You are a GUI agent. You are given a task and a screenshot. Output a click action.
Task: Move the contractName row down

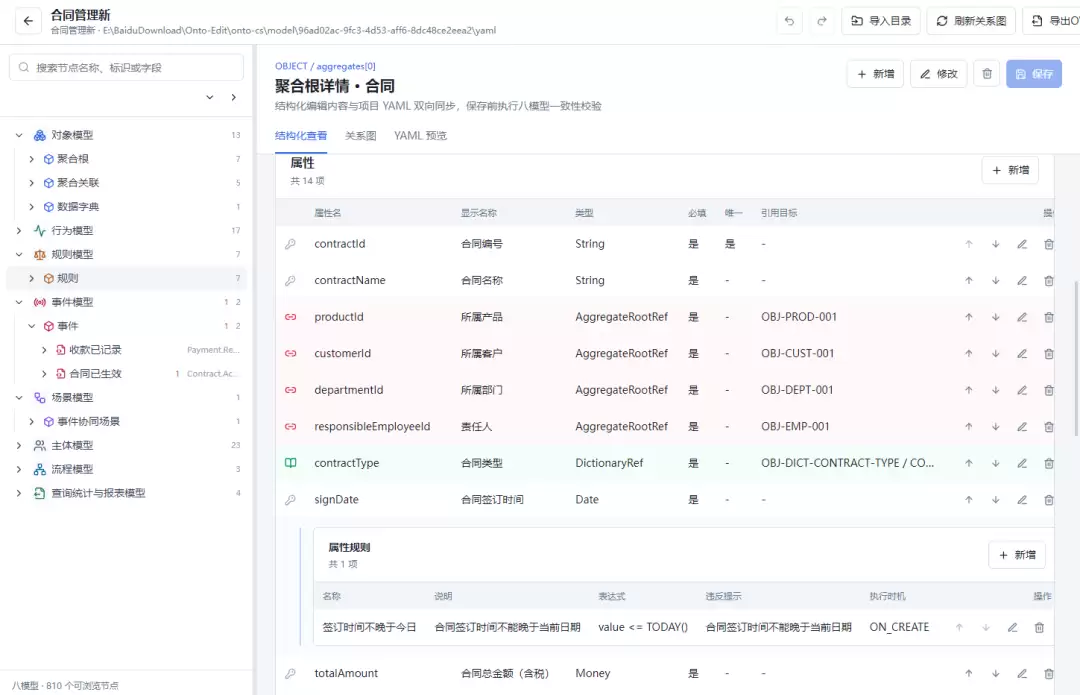click(x=996, y=280)
